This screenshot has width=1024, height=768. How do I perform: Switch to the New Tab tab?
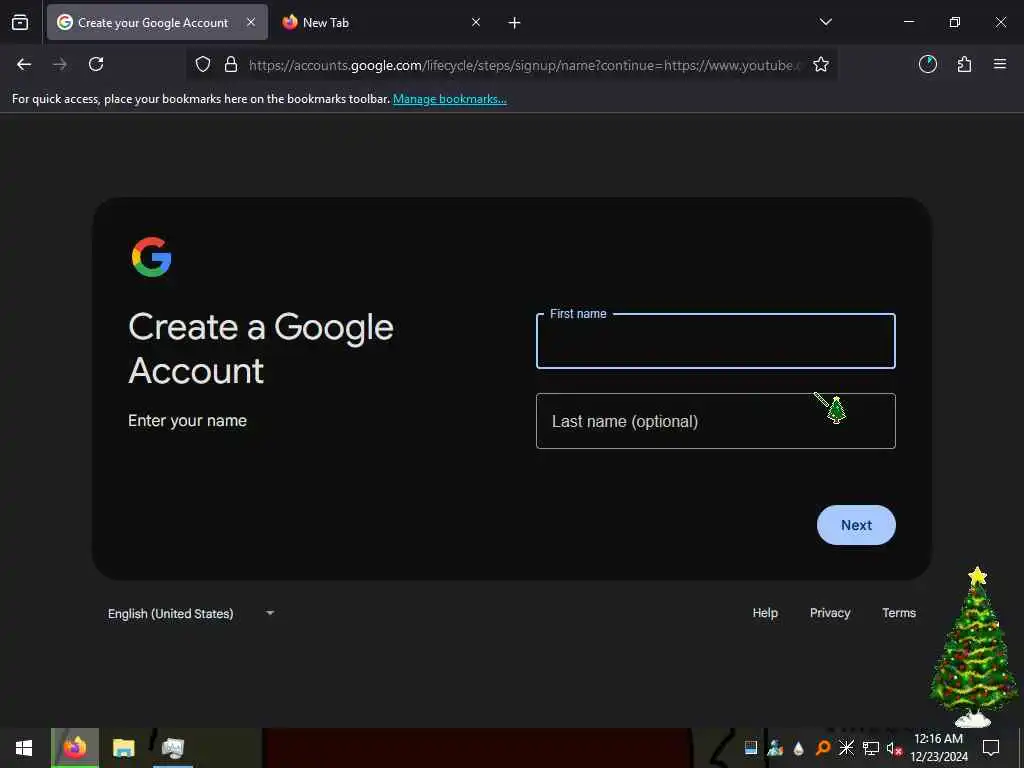pos(382,22)
